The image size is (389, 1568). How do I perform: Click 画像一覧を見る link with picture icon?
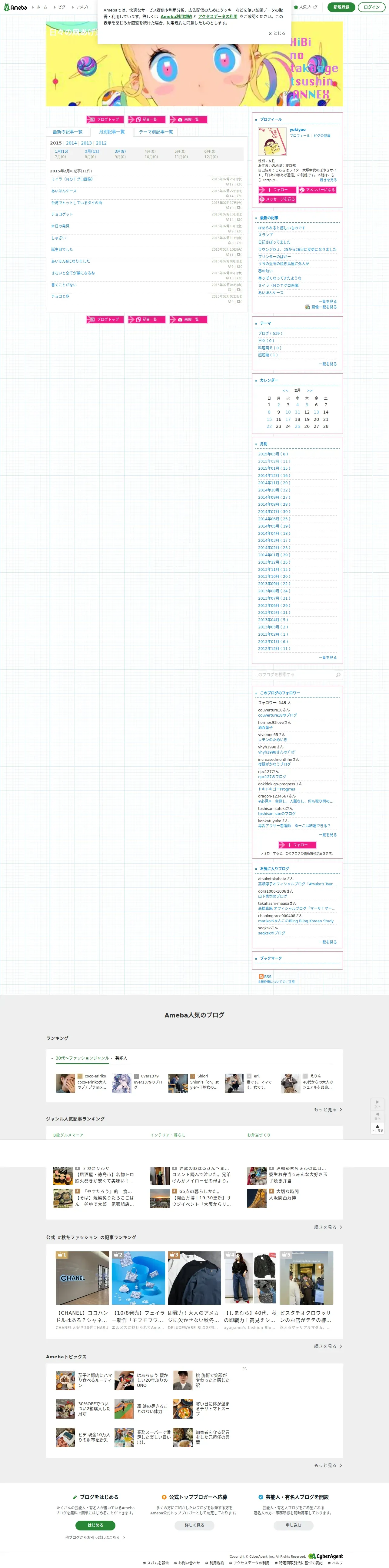(321, 308)
